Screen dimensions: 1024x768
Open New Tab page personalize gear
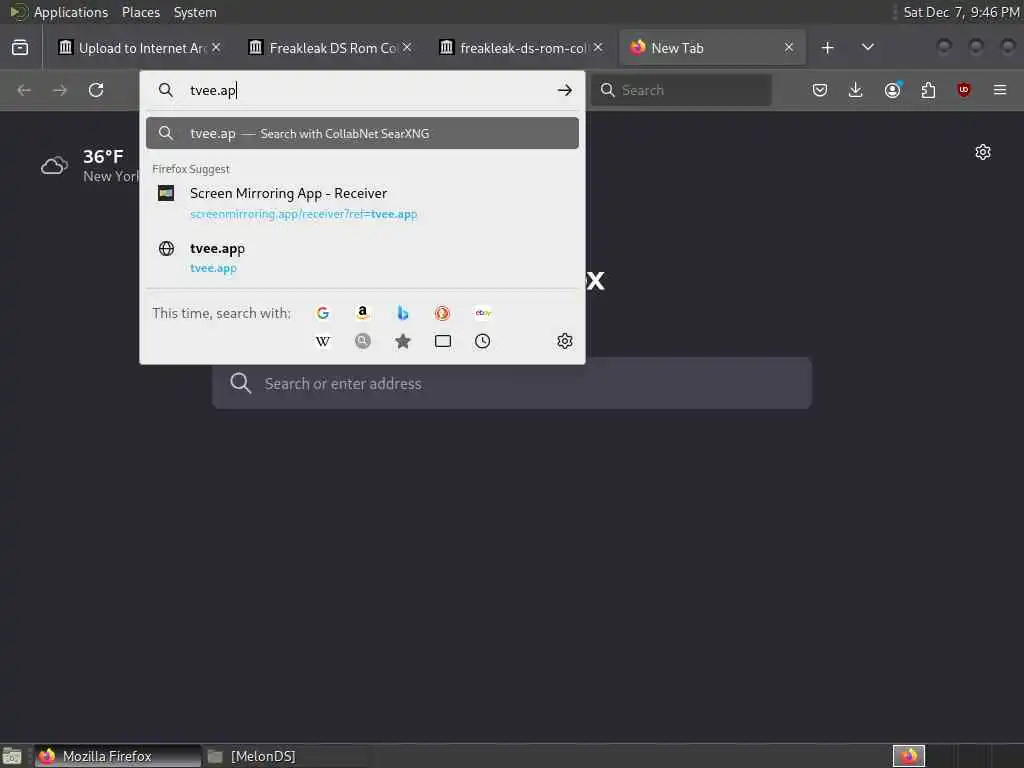point(983,152)
